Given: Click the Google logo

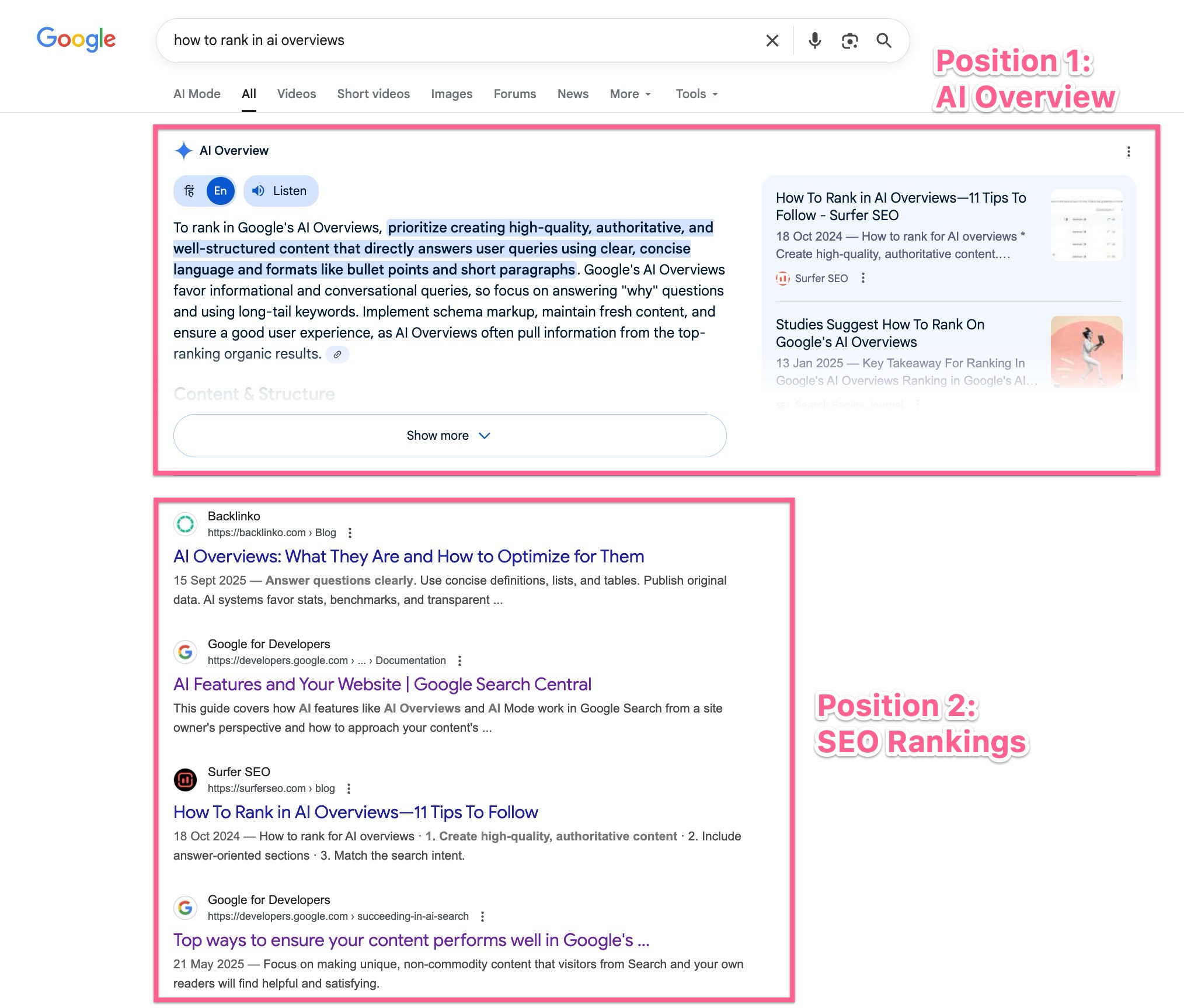Looking at the screenshot, I should tap(76, 39).
